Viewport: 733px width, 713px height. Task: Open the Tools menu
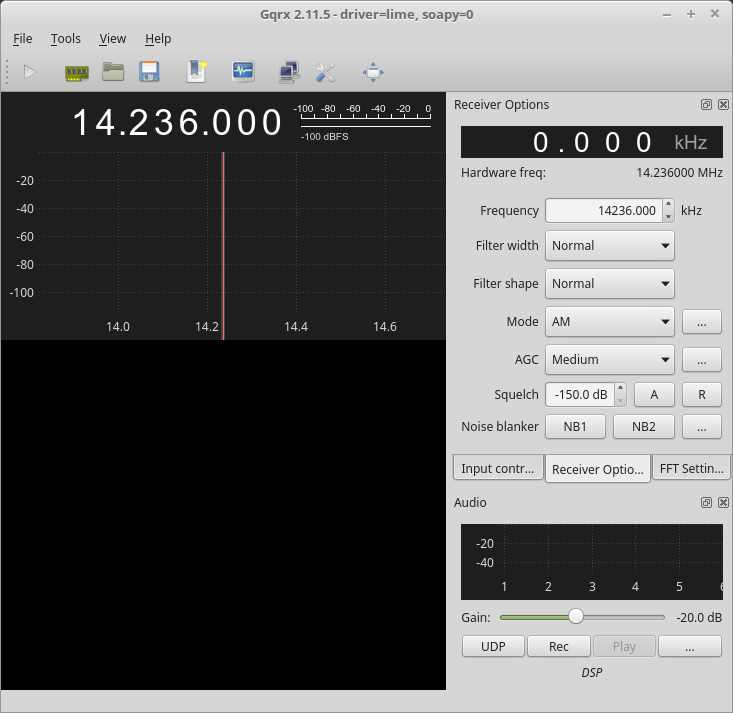[66, 39]
